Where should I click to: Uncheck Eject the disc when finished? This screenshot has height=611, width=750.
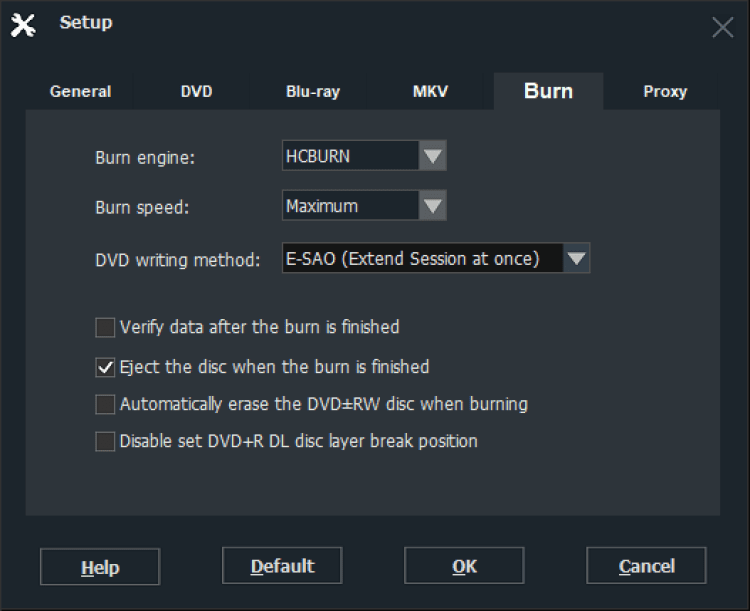[x=105, y=367]
